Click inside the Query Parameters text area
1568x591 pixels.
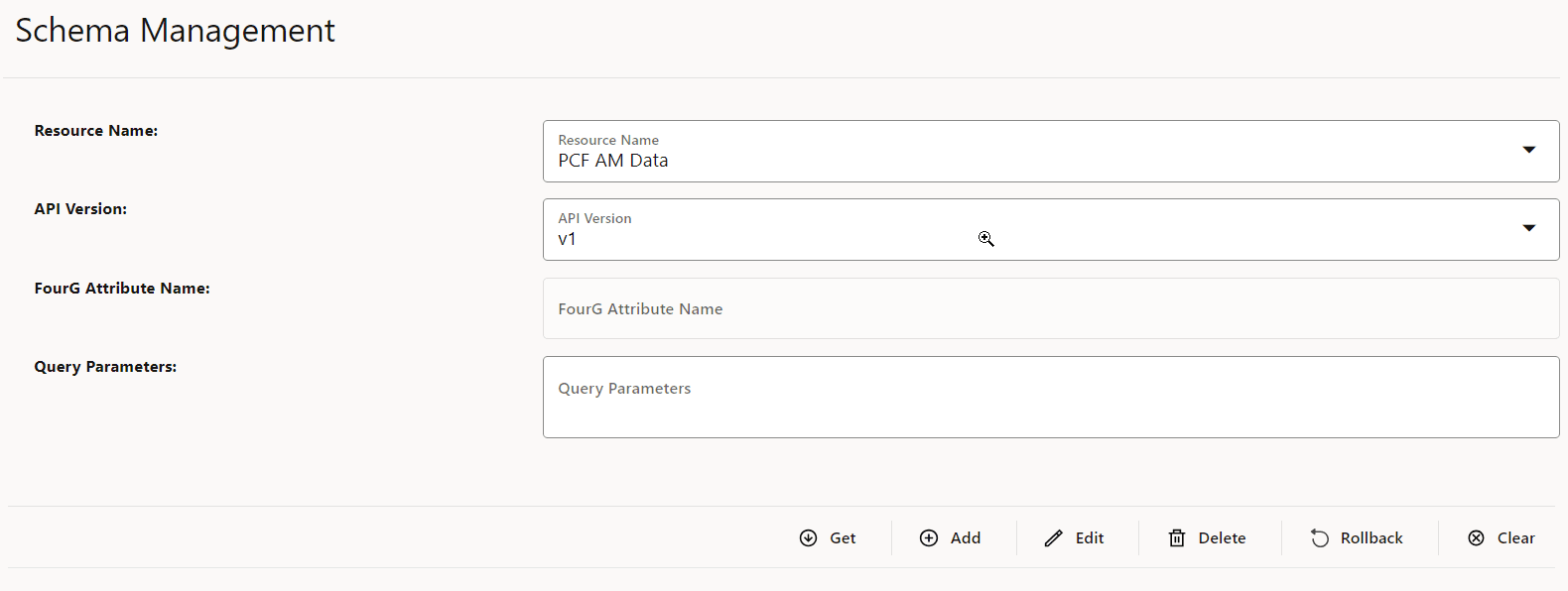1051,397
